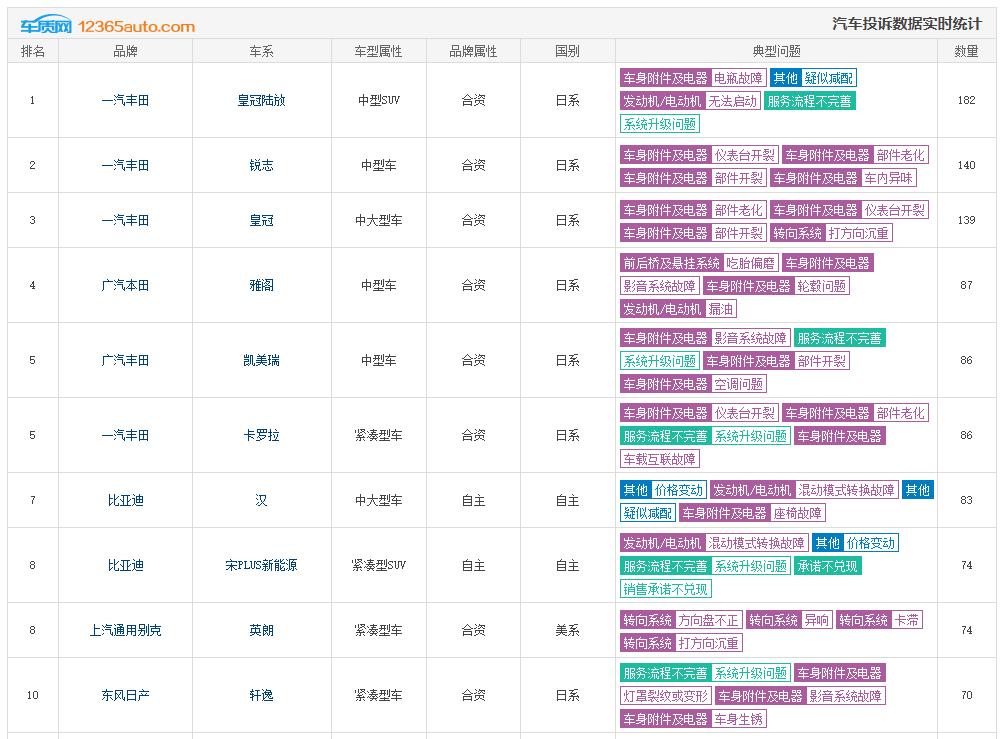Open the 宋PLUS新能源 car series link
Screen dimensions: 1005x739
click(x=262, y=565)
